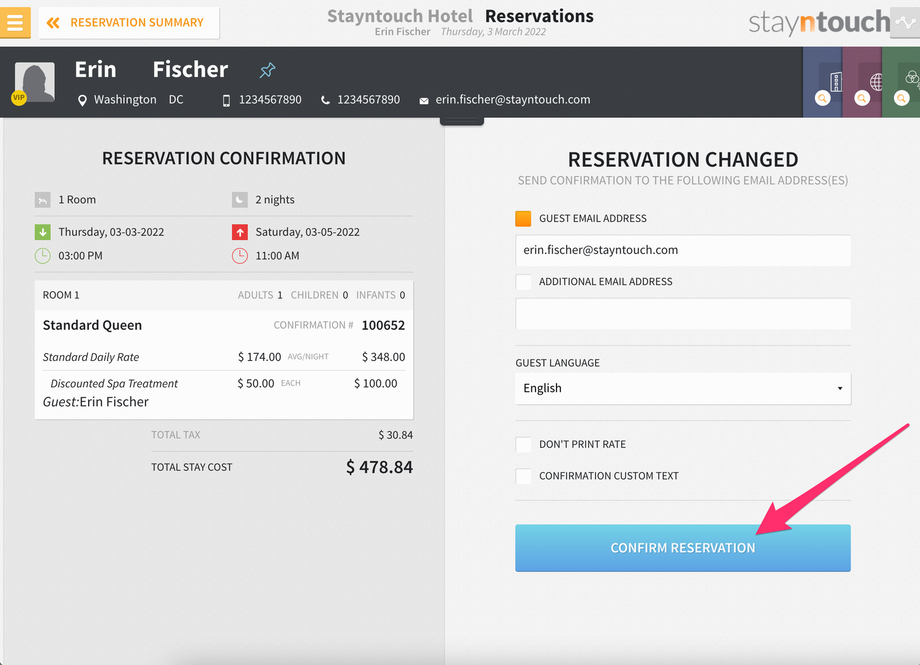
Task: Click the guest email address field
Action: point(683,251)
